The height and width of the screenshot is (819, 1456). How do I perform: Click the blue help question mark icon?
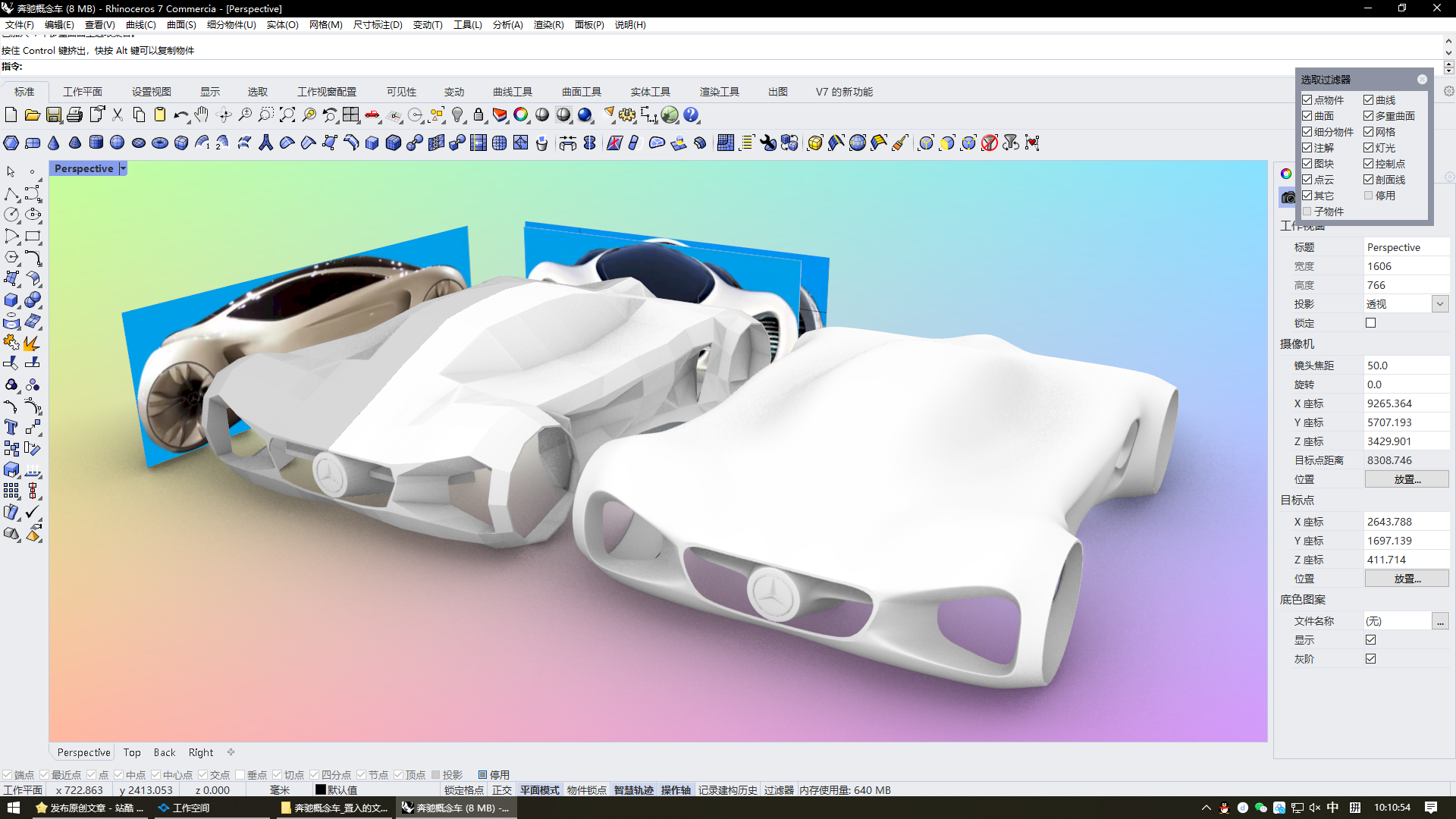tap(690, 115)
